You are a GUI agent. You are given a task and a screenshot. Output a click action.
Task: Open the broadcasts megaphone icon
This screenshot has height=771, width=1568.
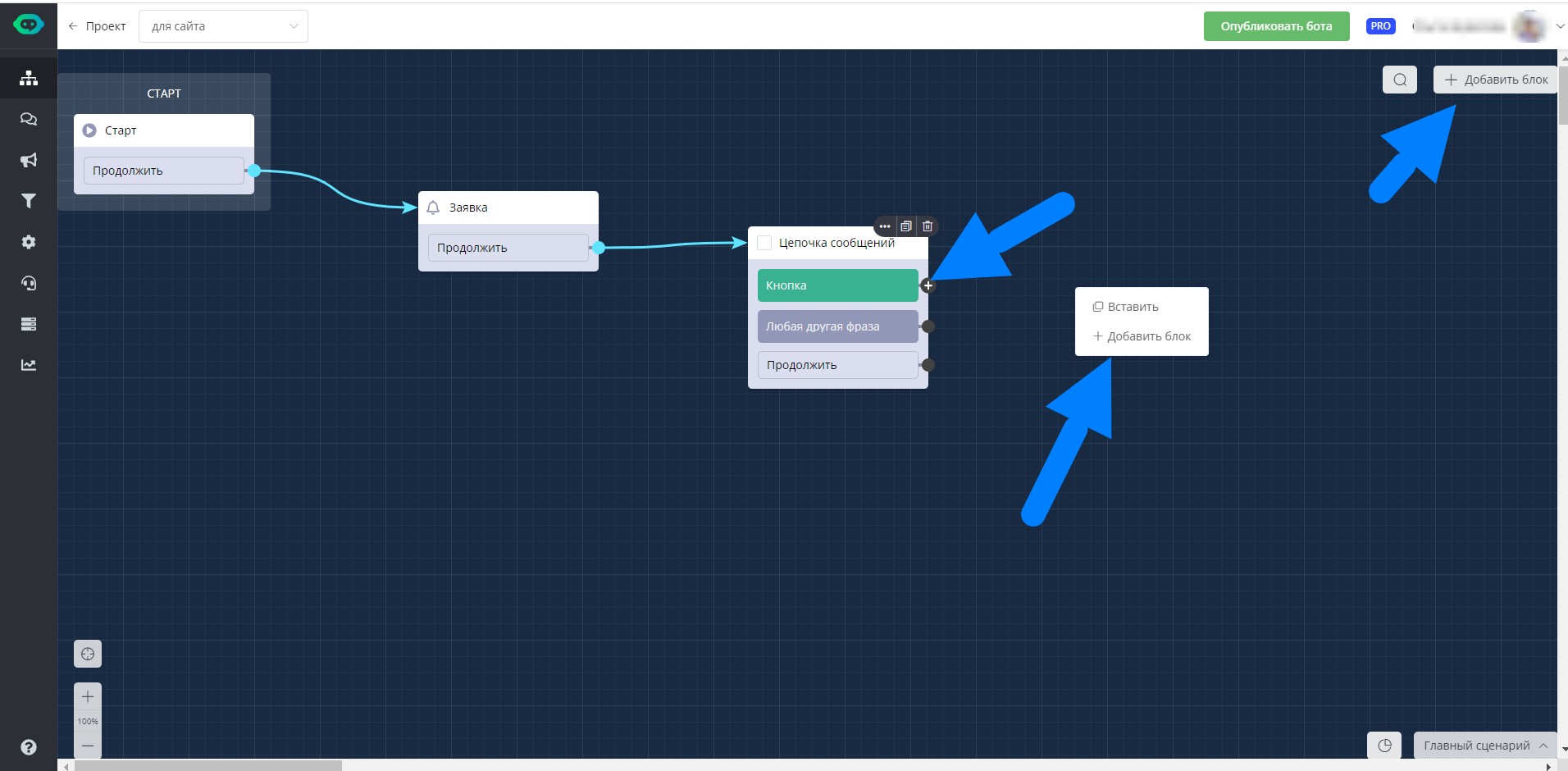coord(29,160)
